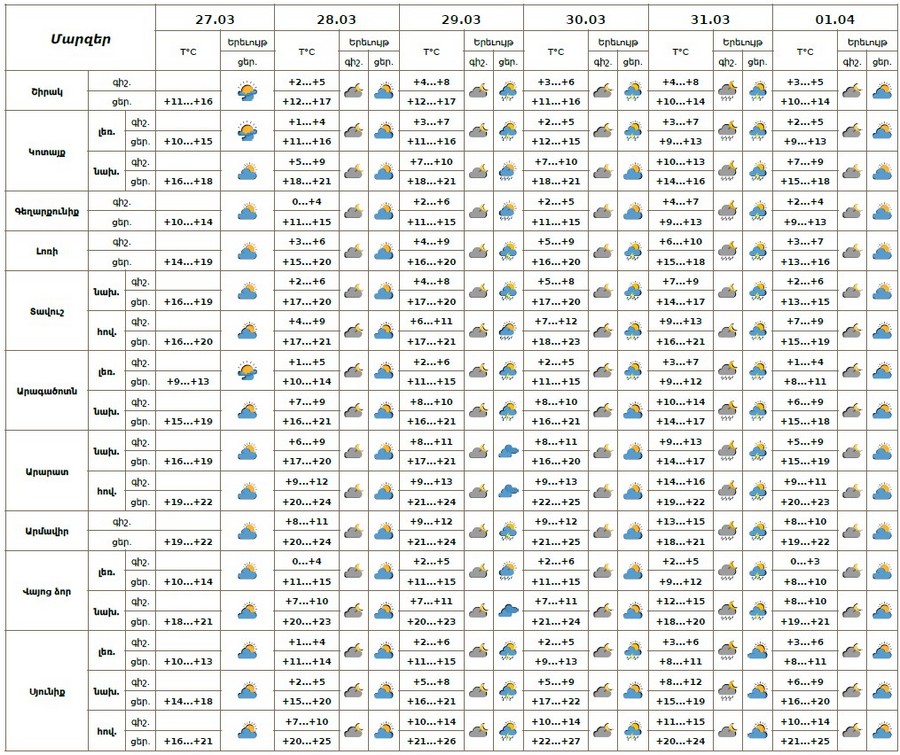Click Արագածոտն լեռ. windy sun icon for 27.03
Screen dimensions: 900x755
247,371
